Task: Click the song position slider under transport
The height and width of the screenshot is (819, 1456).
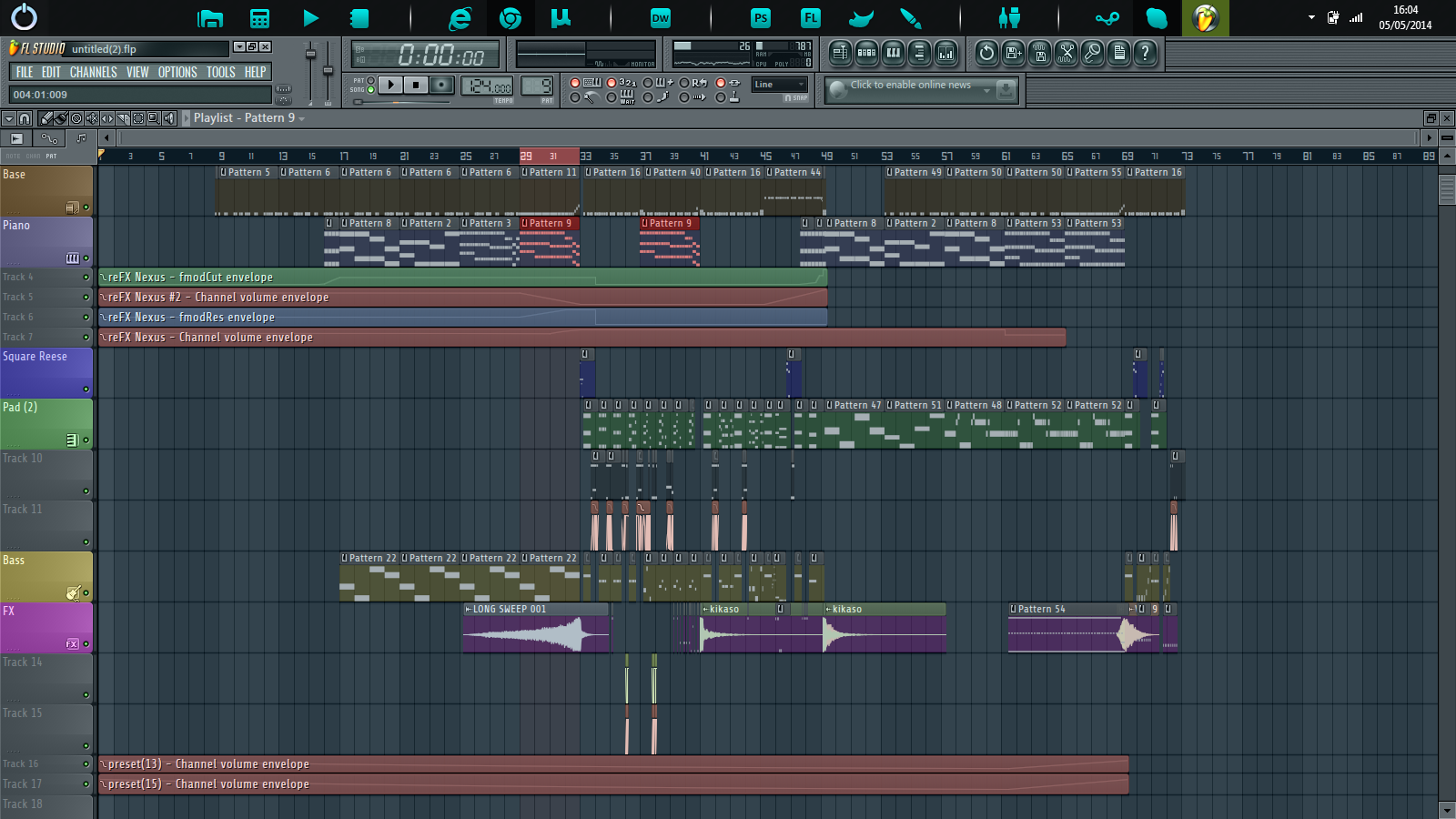Action: coord(400,102)
